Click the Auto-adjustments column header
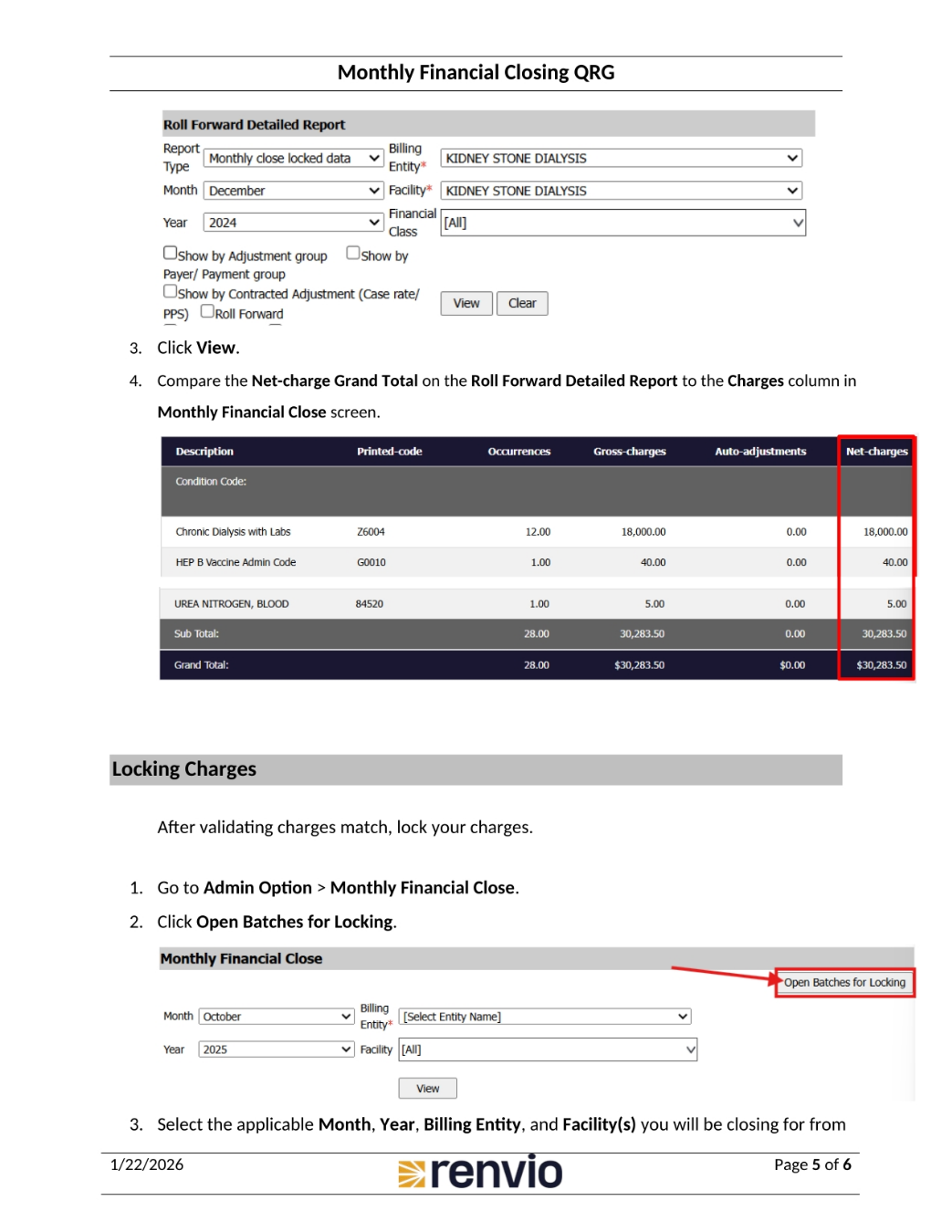 click(x=760, y=452)
